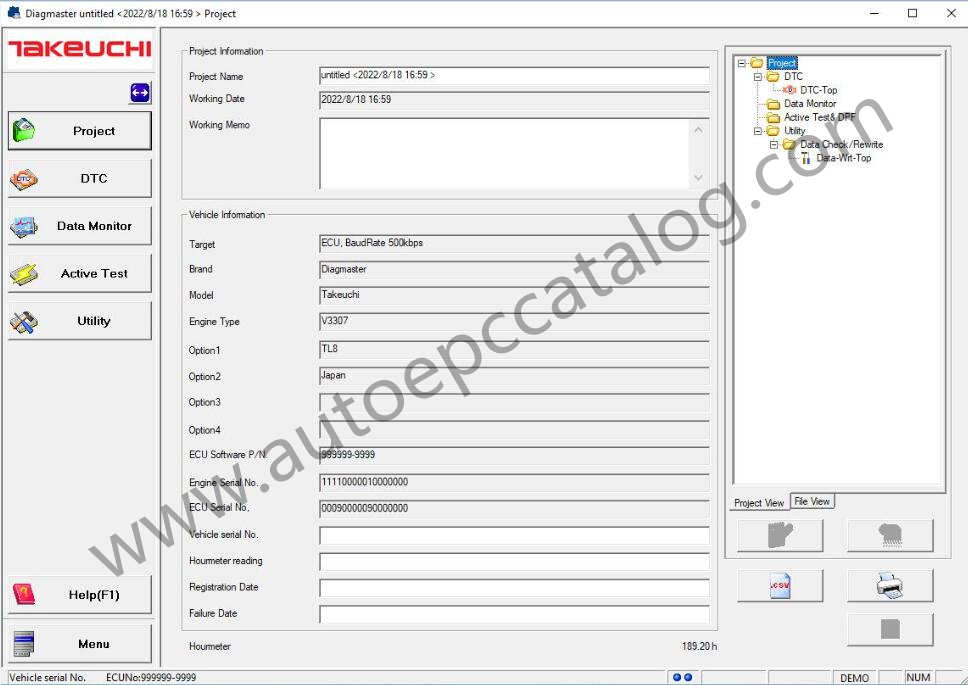Image resolution: width=968 pixels, height=685 pixels.
Task: Click the Engine Type field V3307
Action: click(514, 322)
